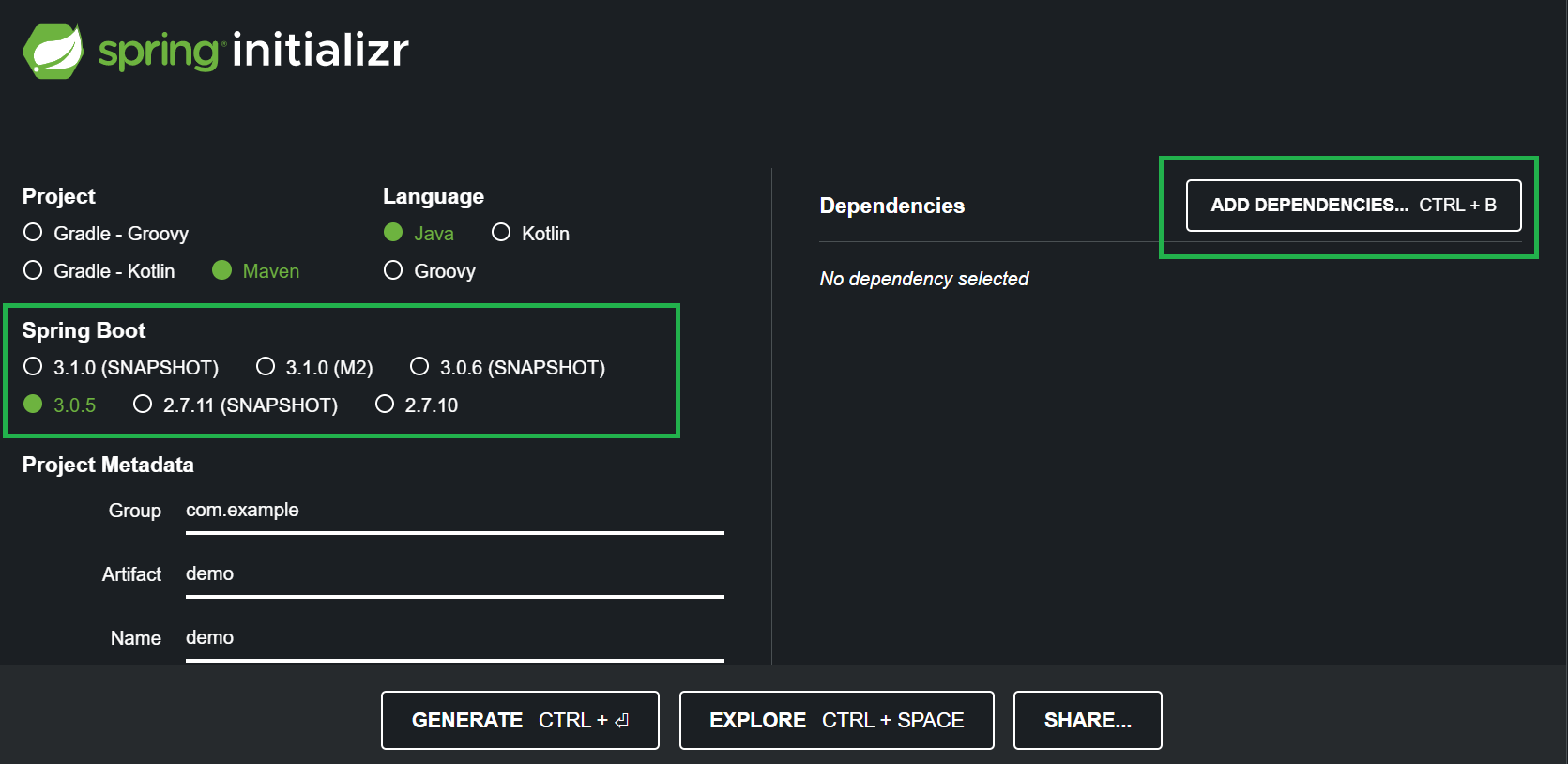Screen dimensions: 1568x764
Task: Choose Kotlin as the language
Action: [501, 233]
